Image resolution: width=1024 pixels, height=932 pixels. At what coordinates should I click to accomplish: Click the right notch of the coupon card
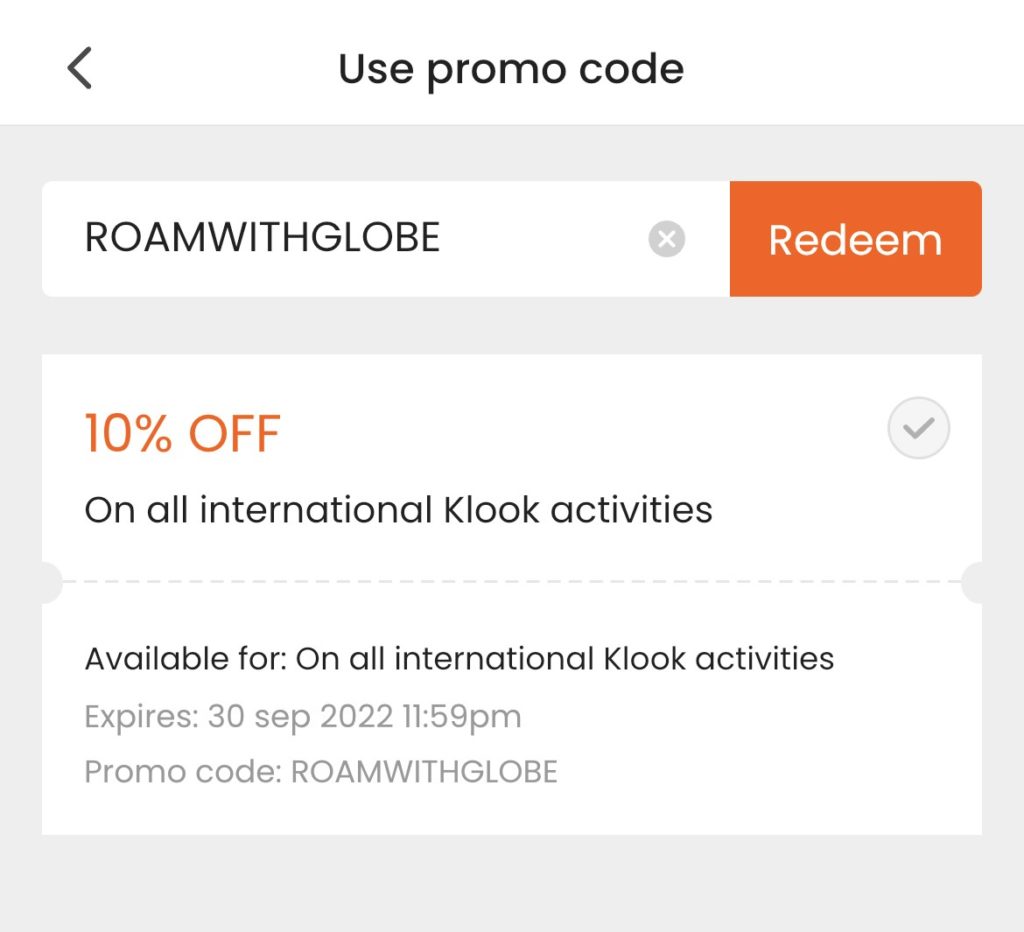972,582
